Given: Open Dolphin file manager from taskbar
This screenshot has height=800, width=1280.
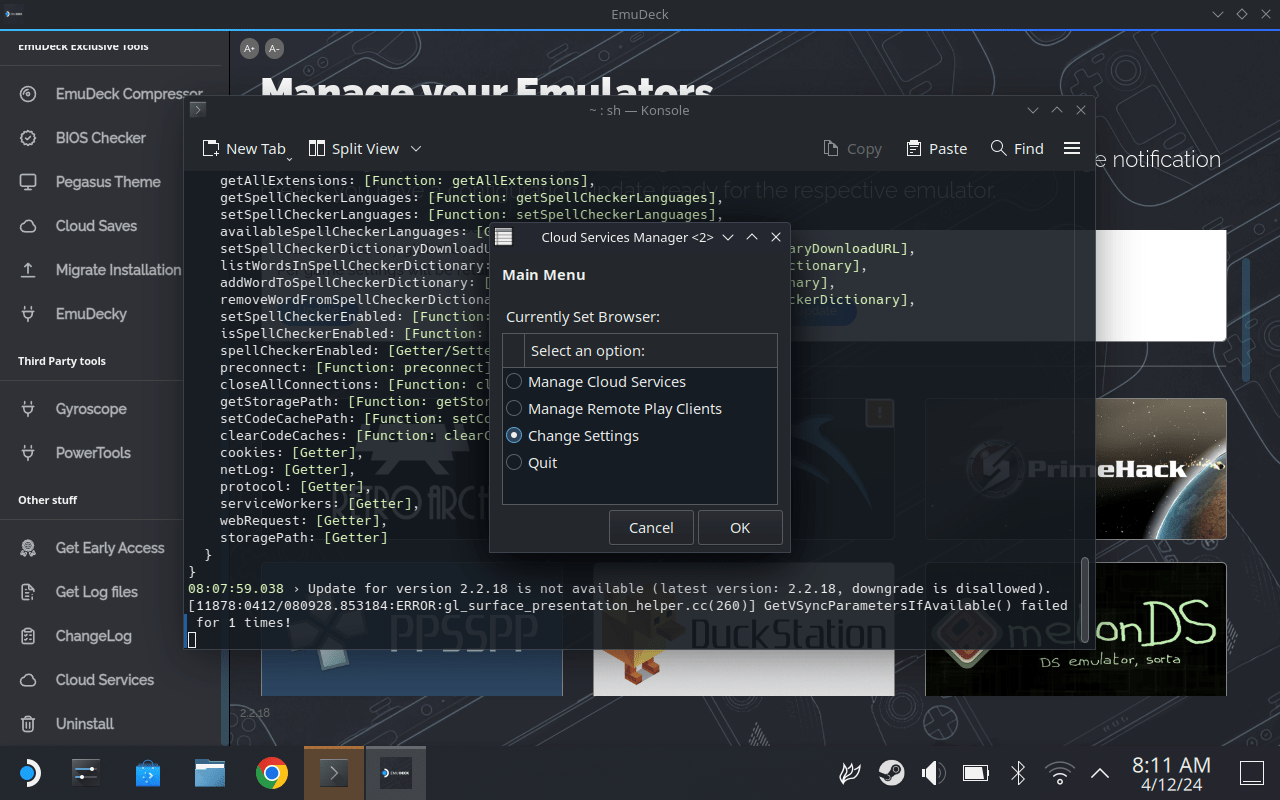Looking at the screenshot, I should click(x=210, y=772).
